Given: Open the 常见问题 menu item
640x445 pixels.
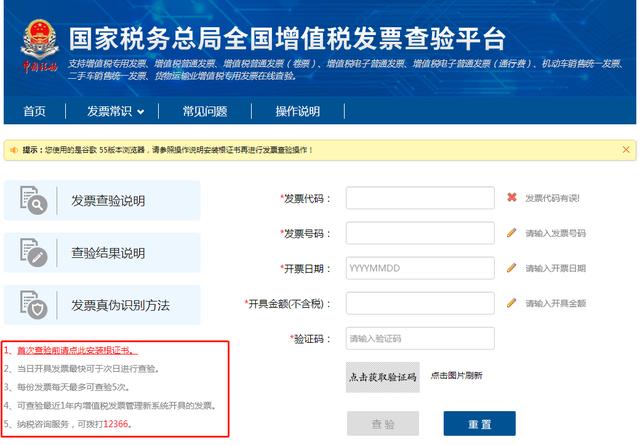Looking at the screenshot, I should point(204,111).
